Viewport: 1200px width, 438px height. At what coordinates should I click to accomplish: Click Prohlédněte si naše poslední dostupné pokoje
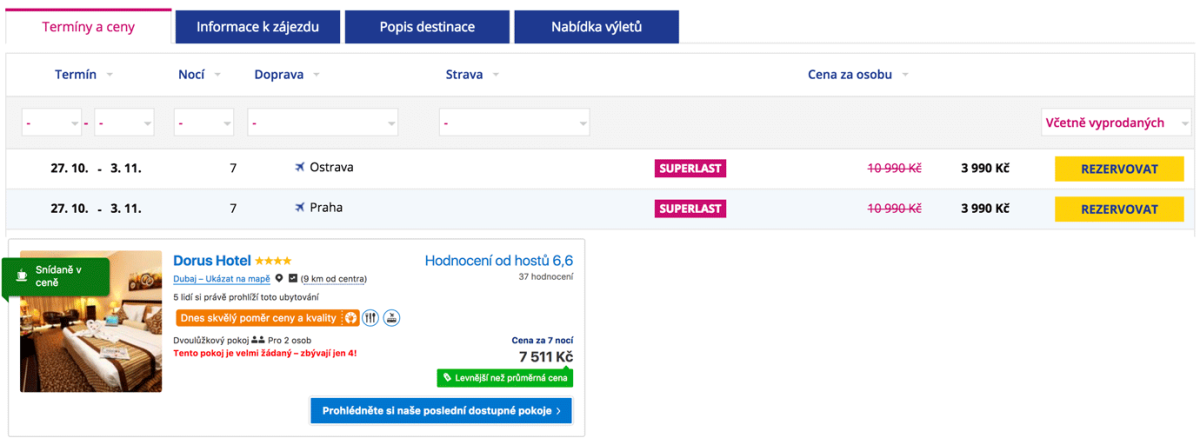pyautogui.click(x=441, y=411)
